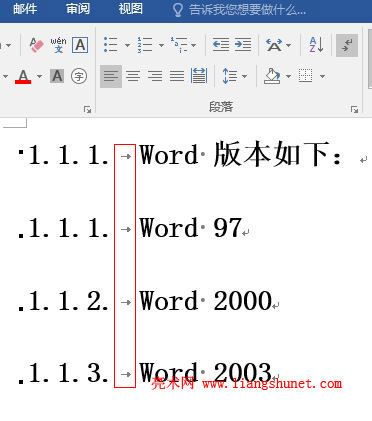
Task: Click the 'Word 97' line
Action: pyautogui.click(x=190, y=228)
